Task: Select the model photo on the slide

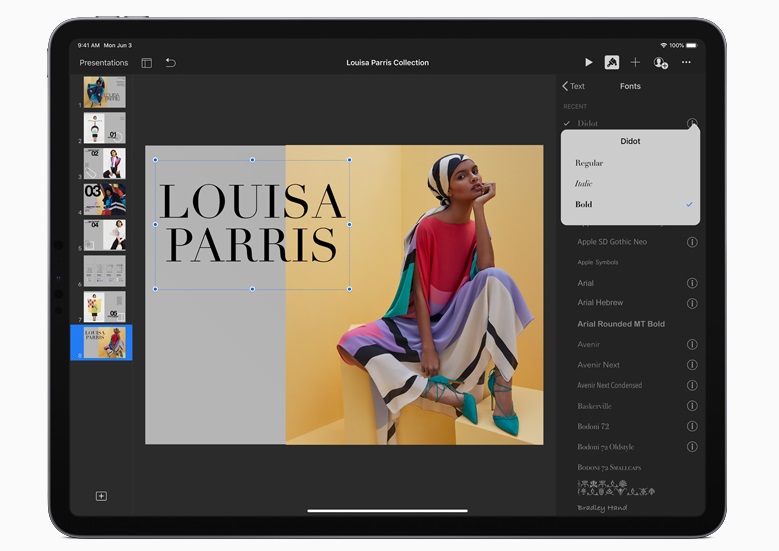Action: click(x=414, y=295)
